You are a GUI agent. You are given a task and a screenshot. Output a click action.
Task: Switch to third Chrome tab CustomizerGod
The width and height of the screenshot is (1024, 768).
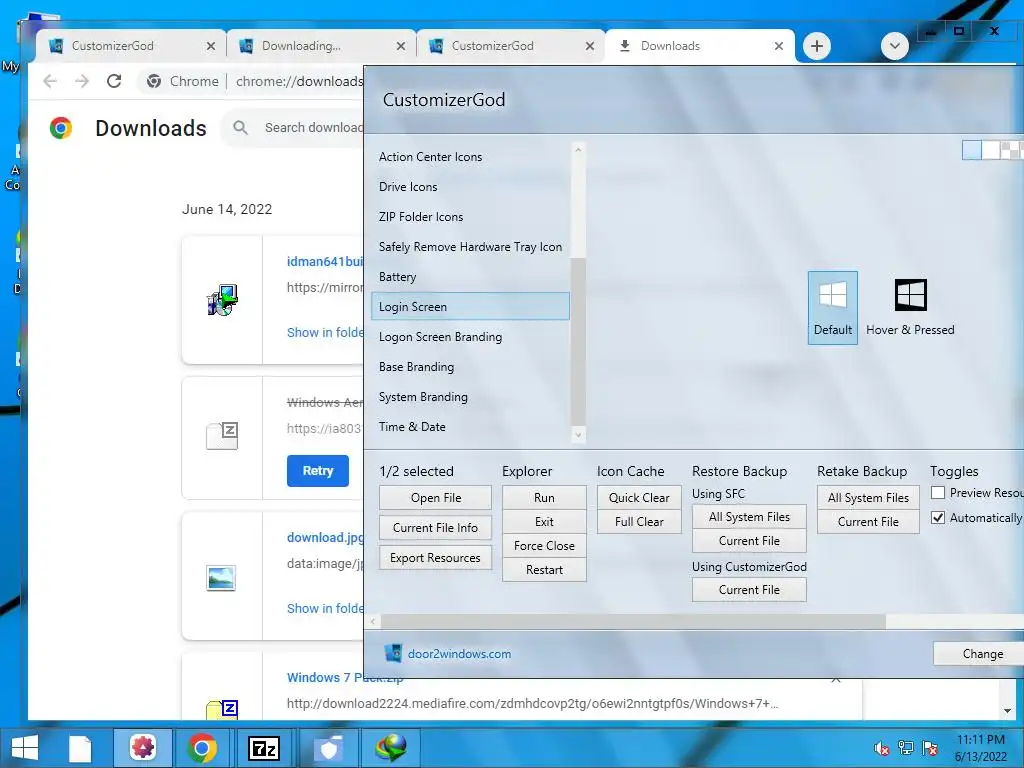(x=509, y=46)
